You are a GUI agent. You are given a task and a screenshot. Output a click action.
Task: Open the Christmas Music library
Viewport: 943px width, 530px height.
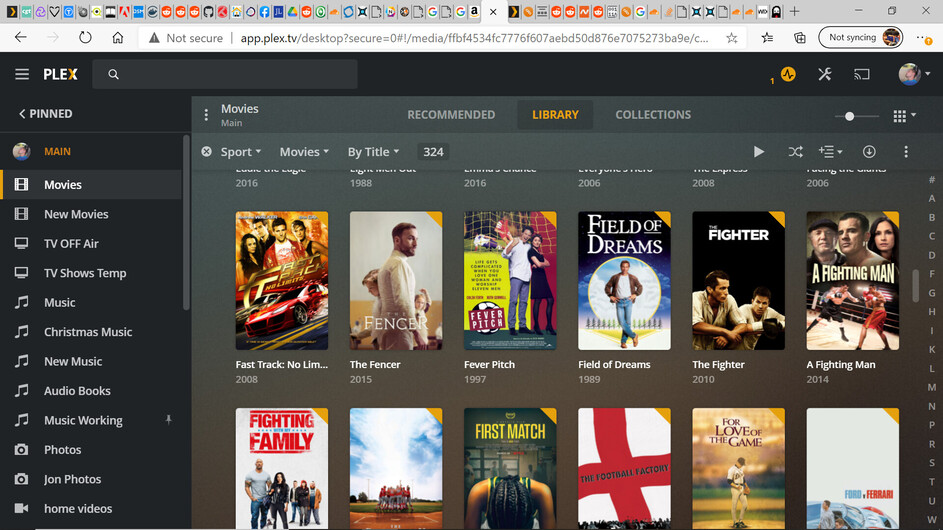(90, 332)
